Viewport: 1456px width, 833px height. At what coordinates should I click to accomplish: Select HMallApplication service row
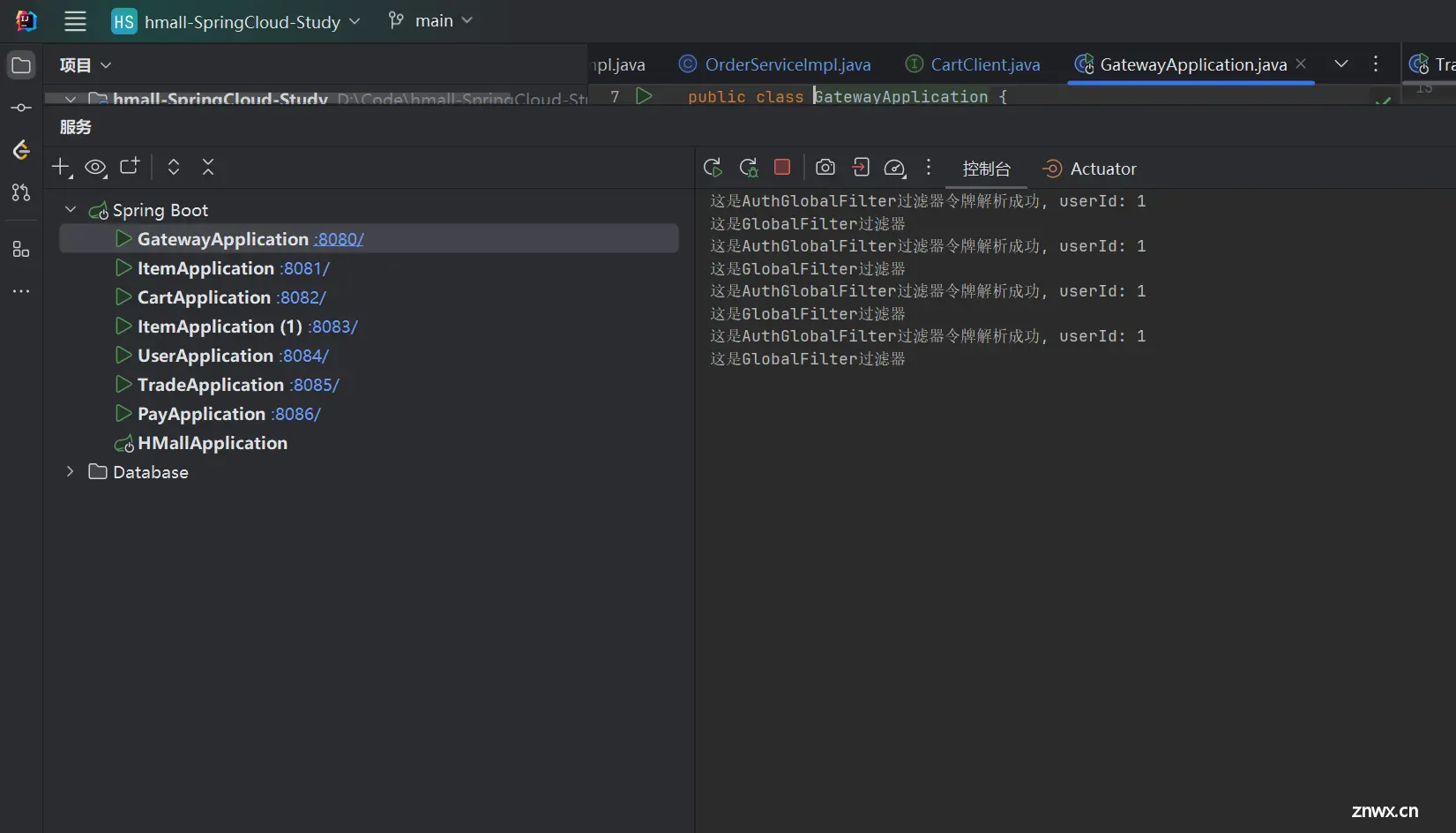(369, 443)
